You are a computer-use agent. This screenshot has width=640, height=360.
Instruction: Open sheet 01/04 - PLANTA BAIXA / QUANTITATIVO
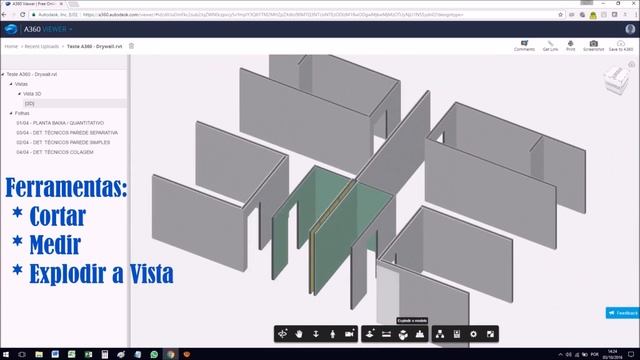(x=60, y=123)
